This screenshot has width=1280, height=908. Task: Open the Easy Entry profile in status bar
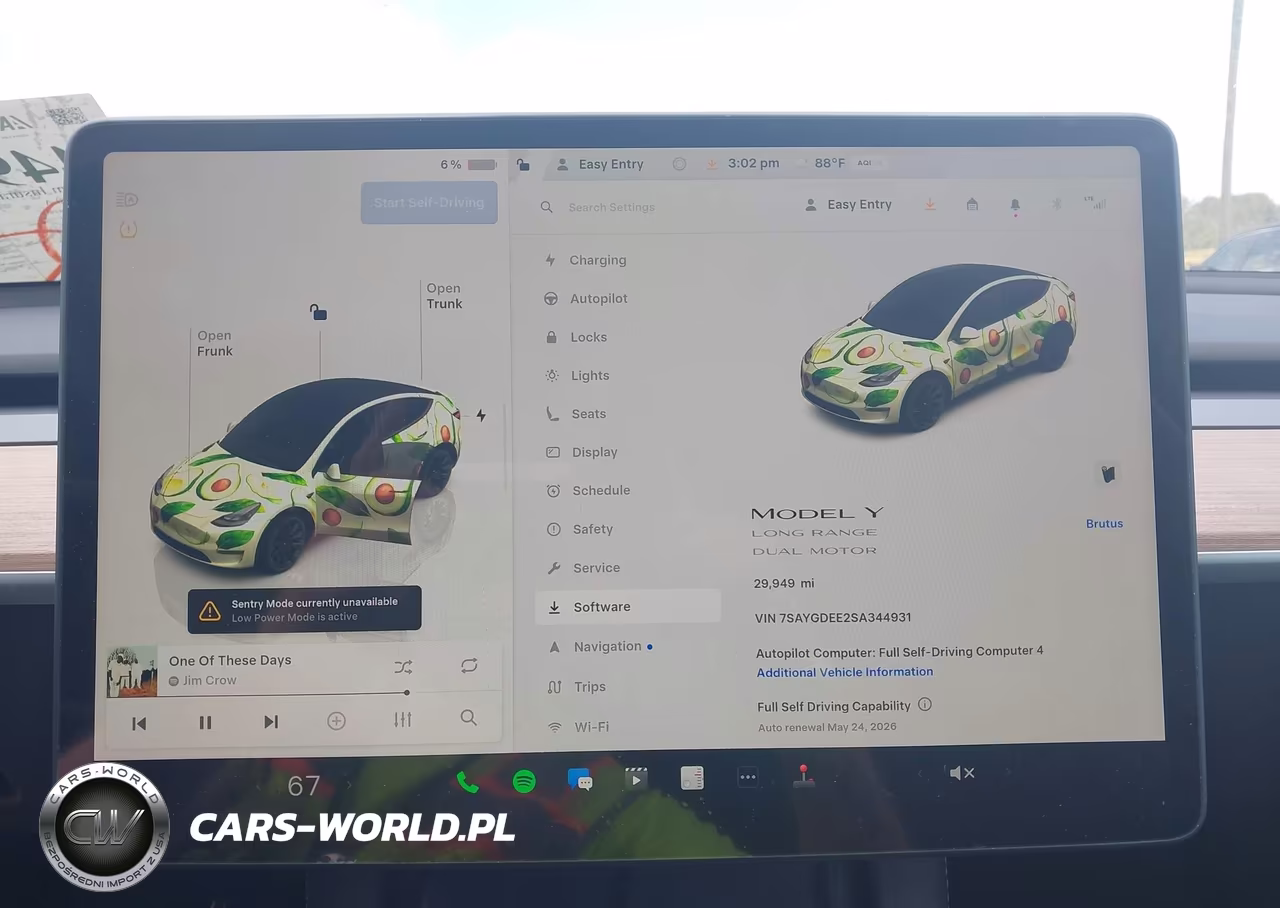tap(600, 164)
